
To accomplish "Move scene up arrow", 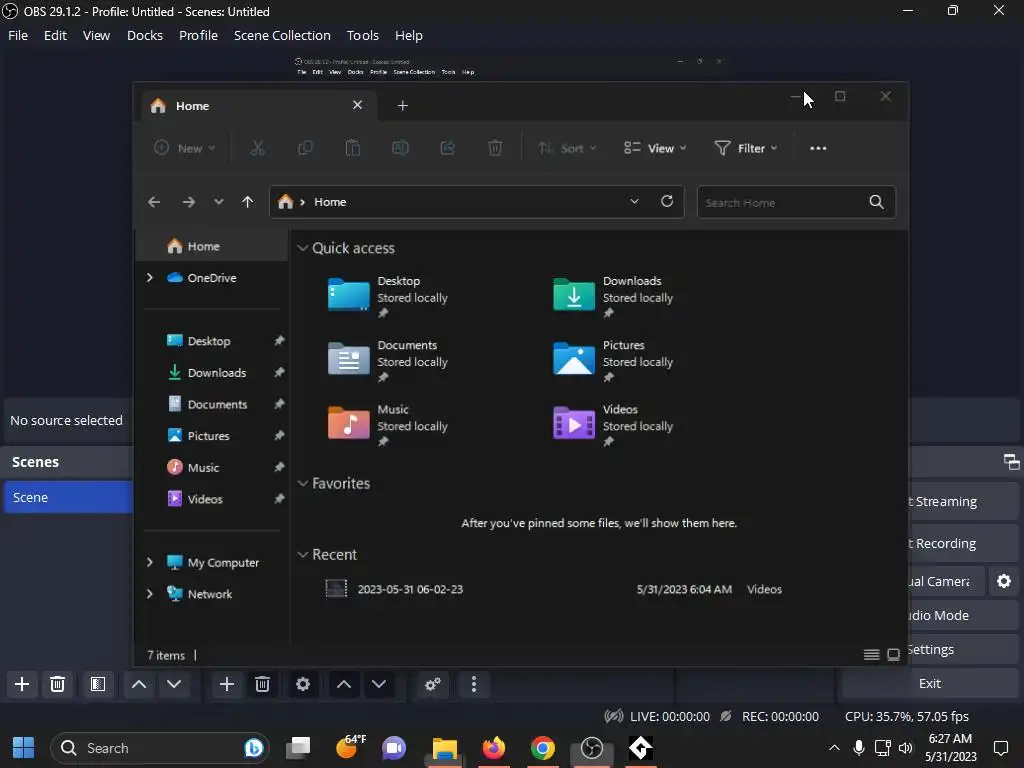I will (x=139, y=684).
